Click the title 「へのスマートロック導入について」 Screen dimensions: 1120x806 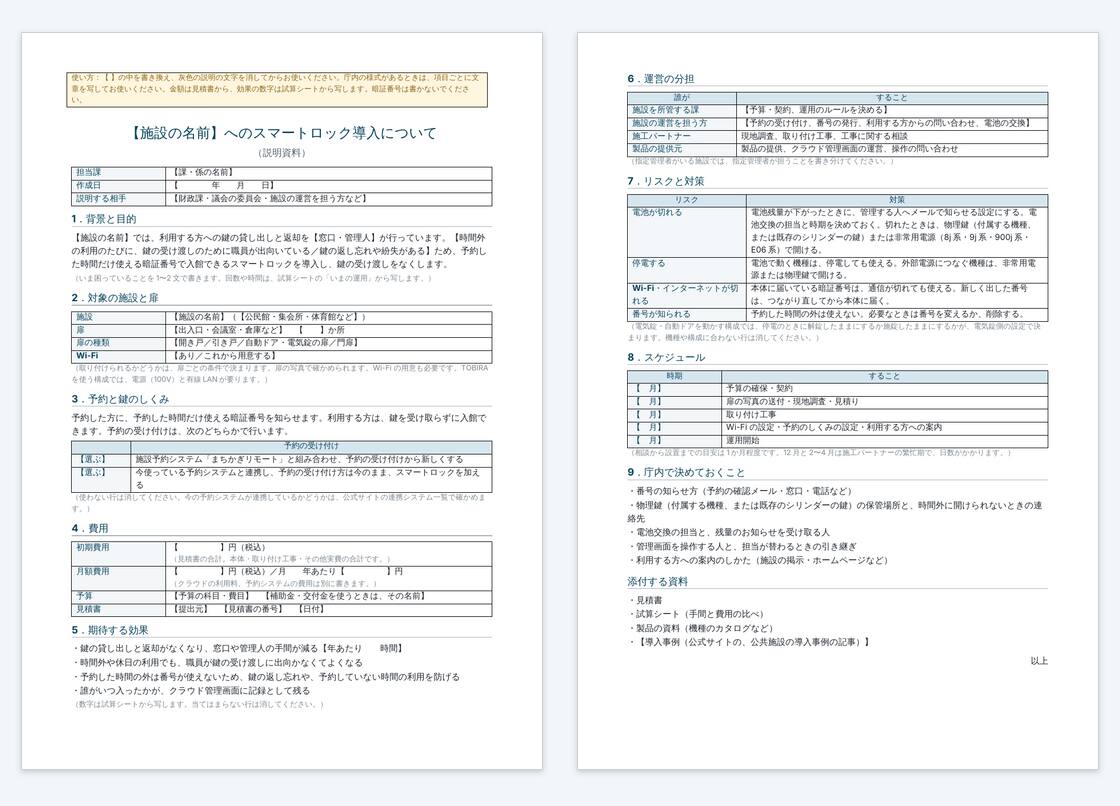pos(329,133)
